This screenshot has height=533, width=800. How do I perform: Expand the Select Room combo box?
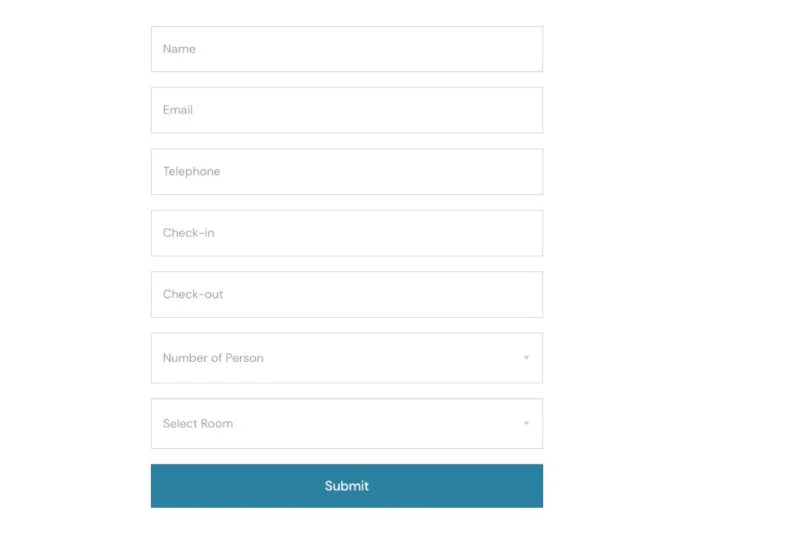click(x=346, y=423)
